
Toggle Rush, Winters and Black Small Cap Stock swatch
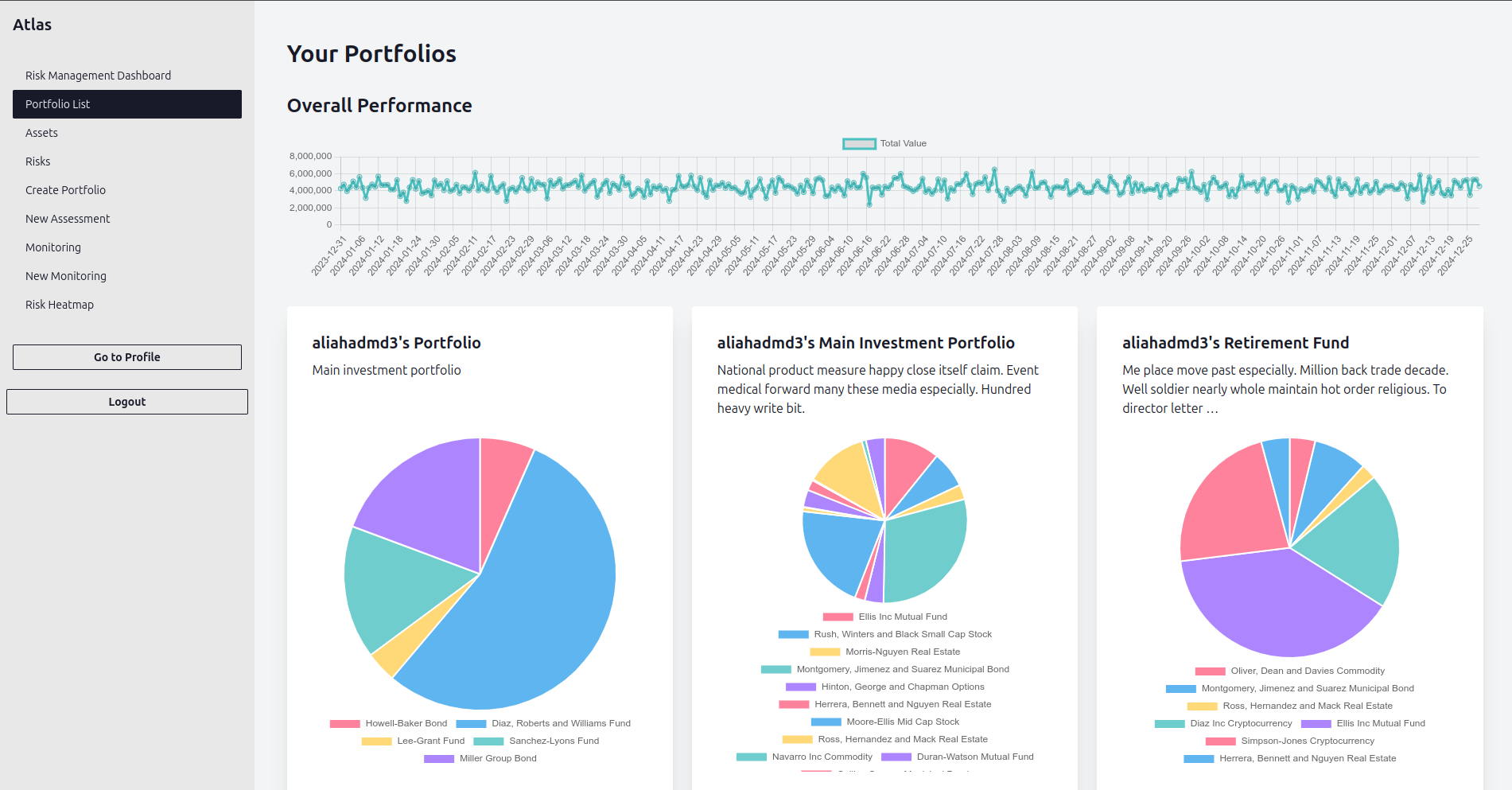pyautogui.click(x=793, y=635)
